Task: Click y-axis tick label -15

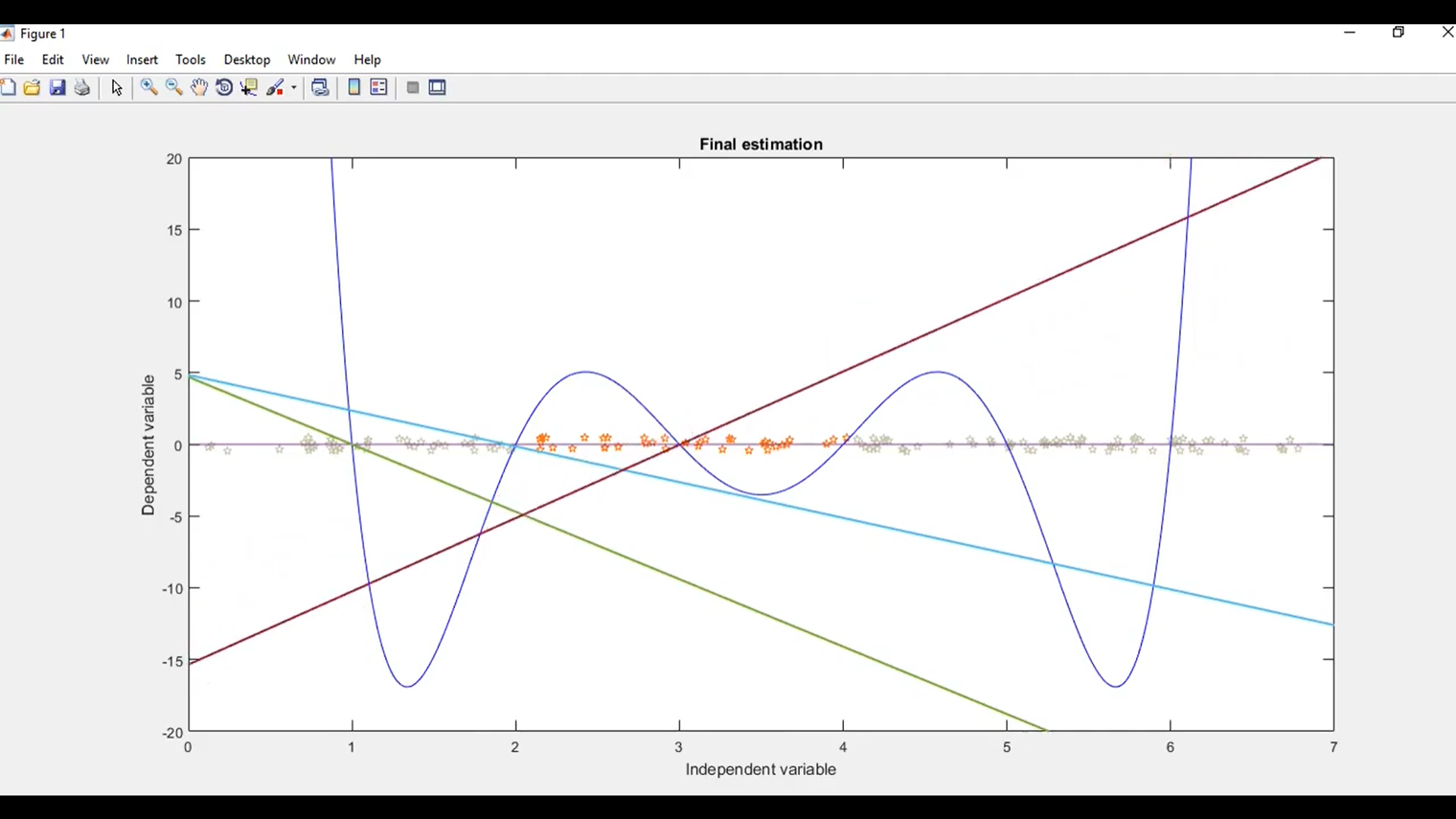Action: [x=173, y=661]
